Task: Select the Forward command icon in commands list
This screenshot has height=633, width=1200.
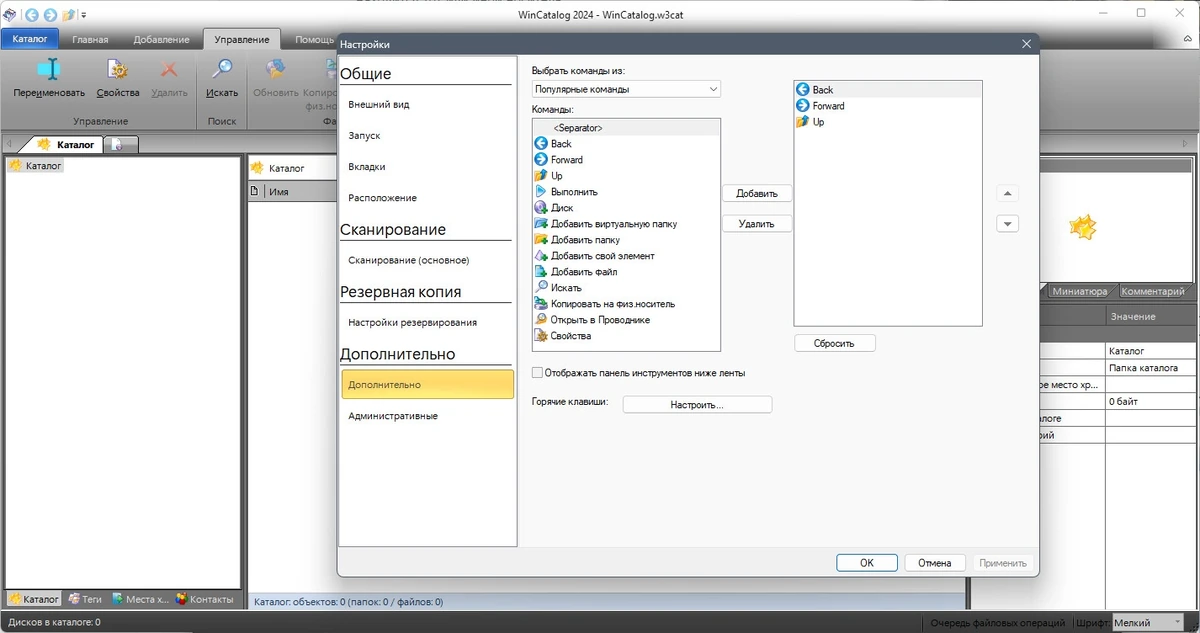Action: [541, 160]
